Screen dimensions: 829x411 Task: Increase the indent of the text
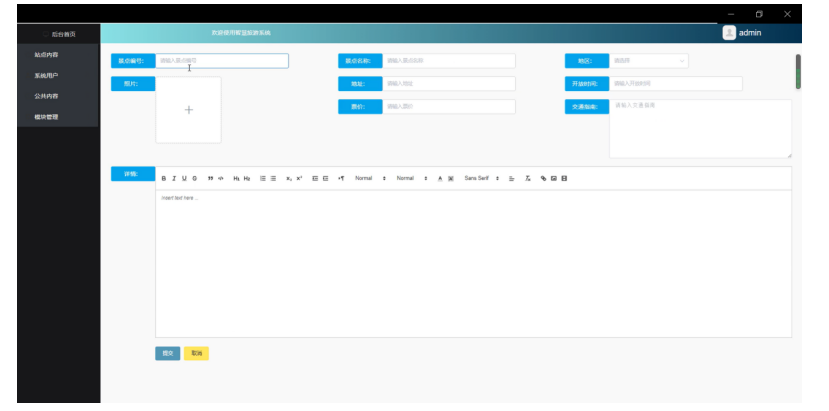pos(326,179)
